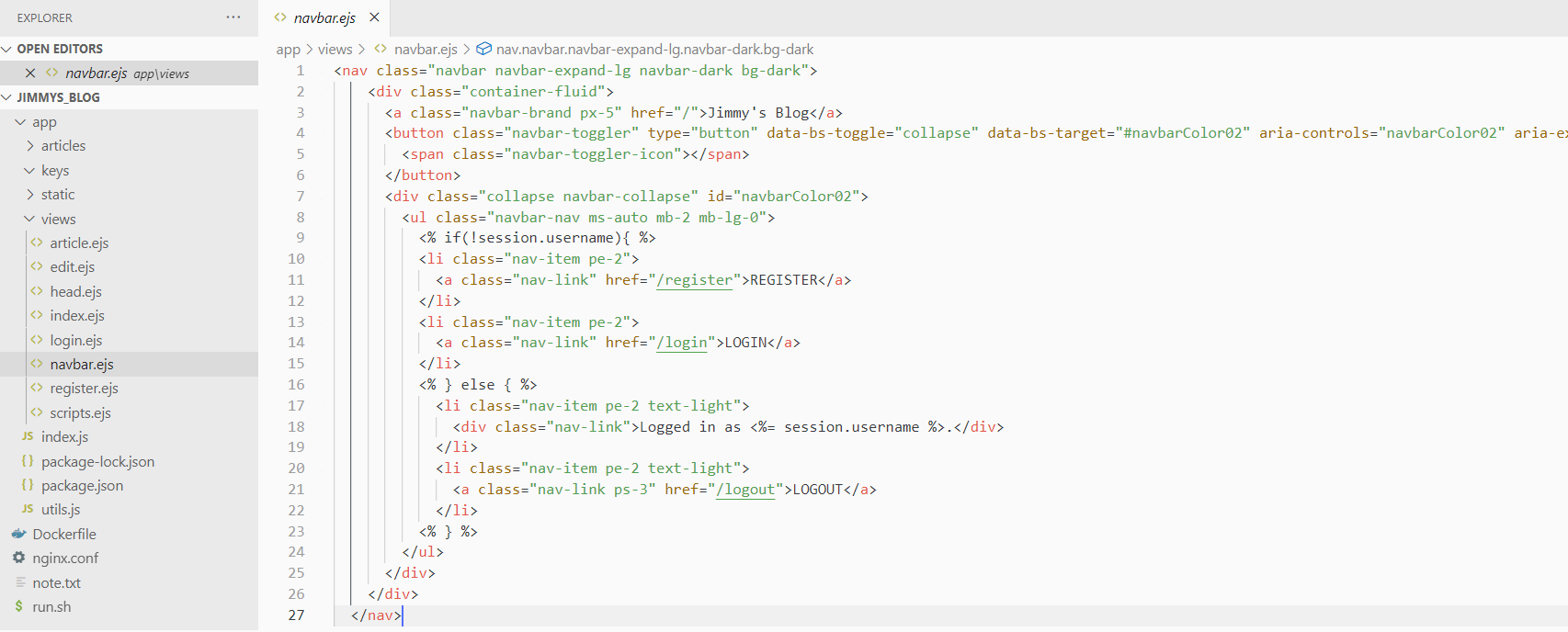
Task: Select the views breadcrumb segment
Action: pos(335,49)
